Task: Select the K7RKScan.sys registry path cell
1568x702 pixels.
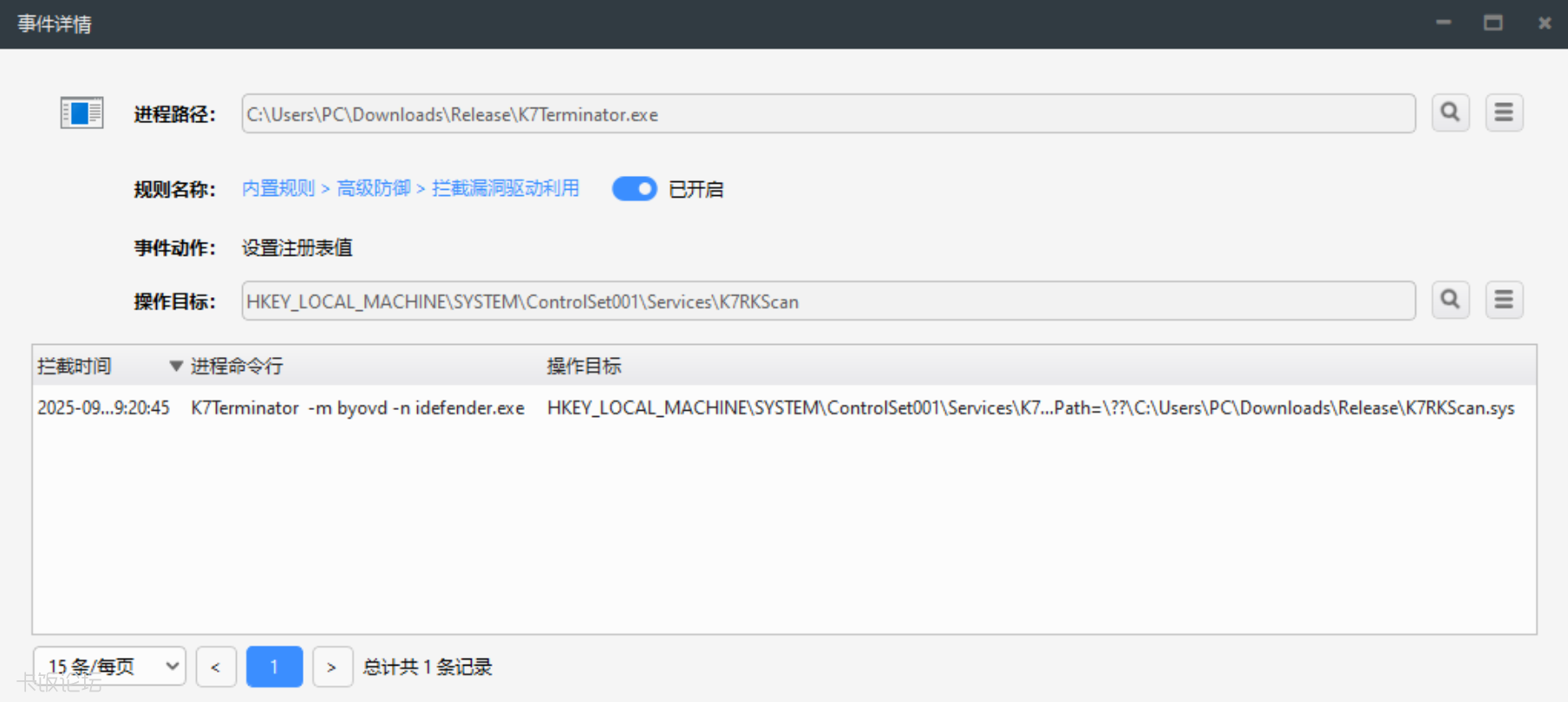Action: point(1030,408)
